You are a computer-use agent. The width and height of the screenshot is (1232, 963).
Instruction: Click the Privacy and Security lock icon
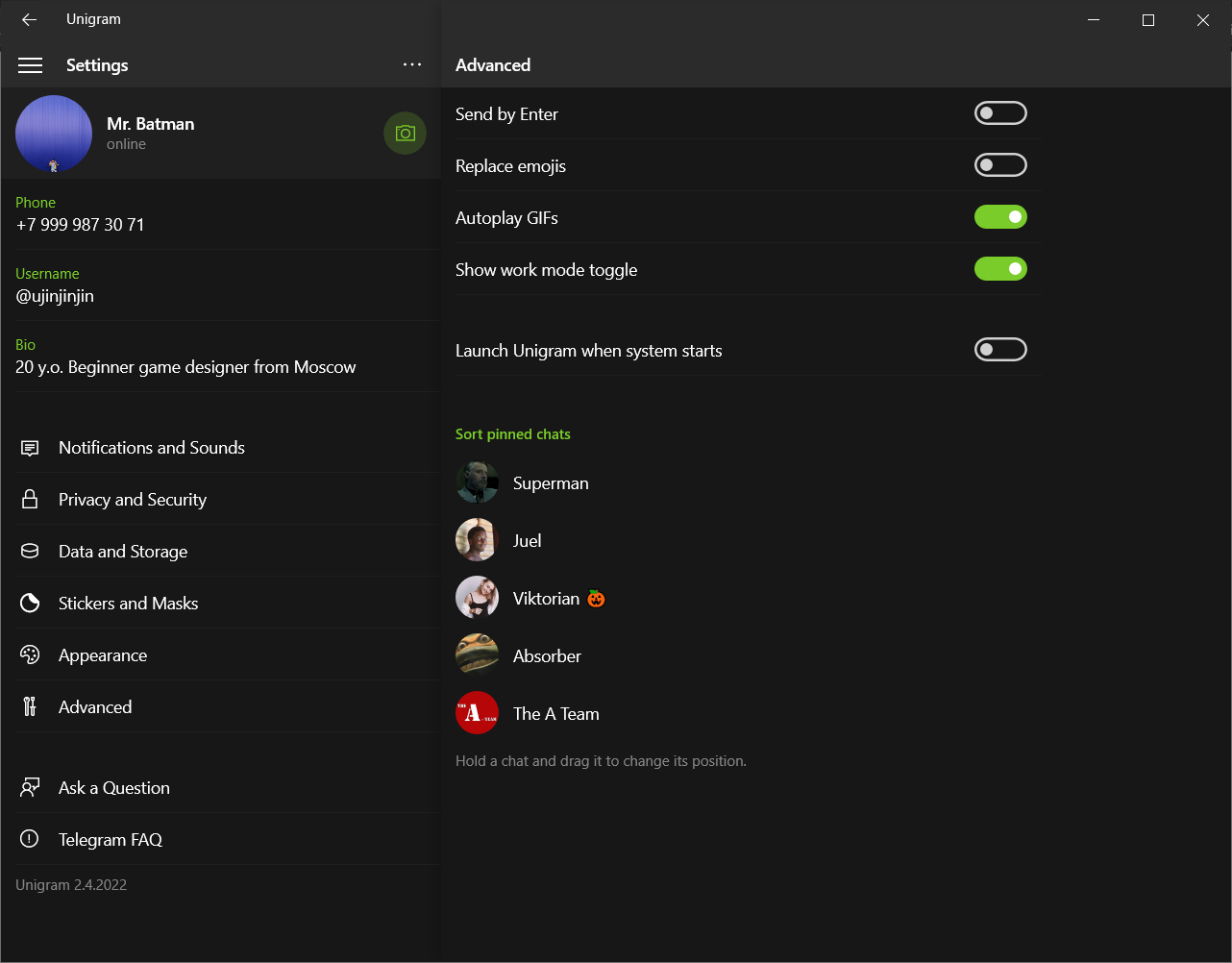pyautogui.click(x=30, y=500)
